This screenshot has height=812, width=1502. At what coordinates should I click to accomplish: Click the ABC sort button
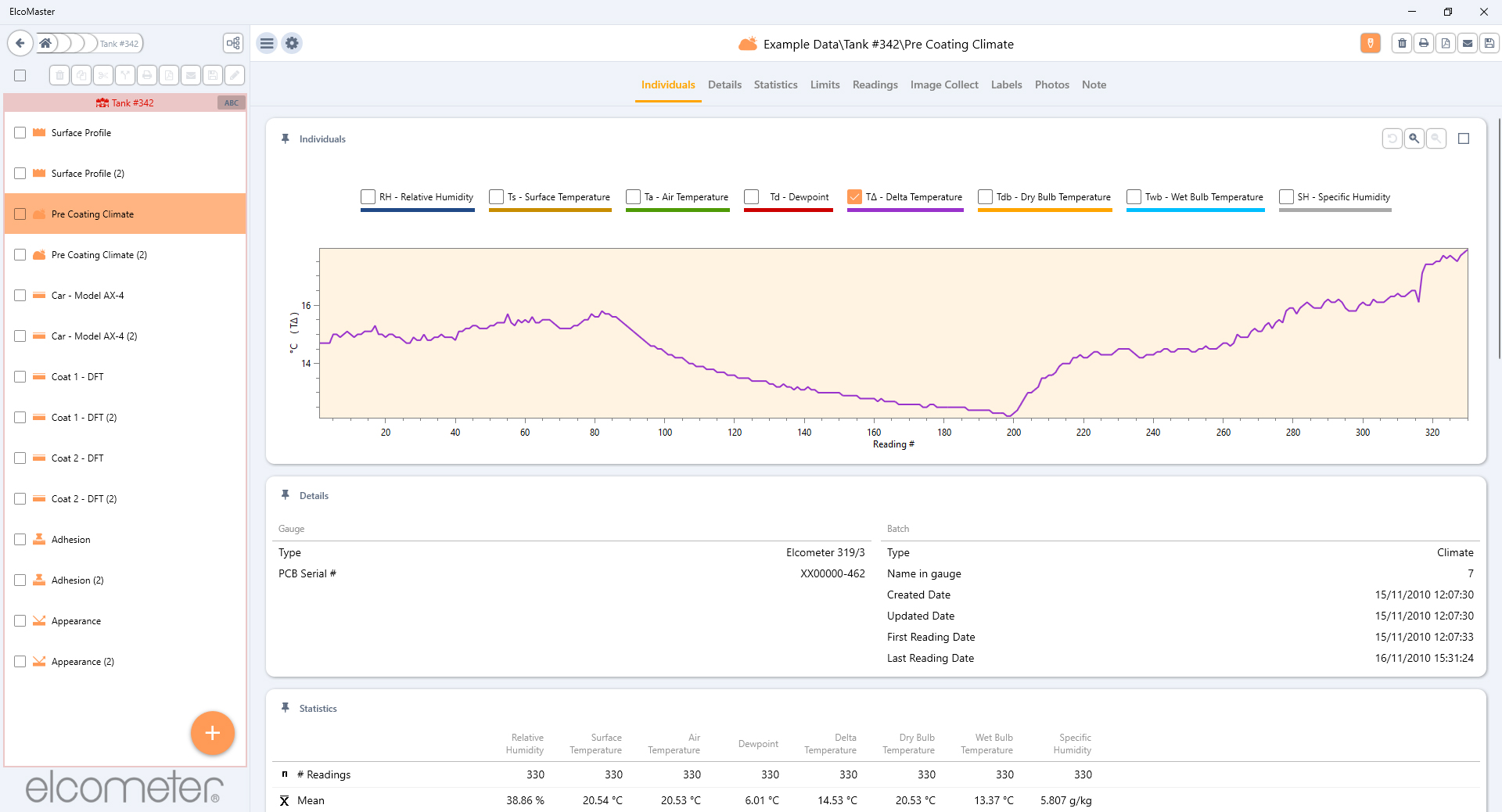pyautogui.click(x=232, y=103)
